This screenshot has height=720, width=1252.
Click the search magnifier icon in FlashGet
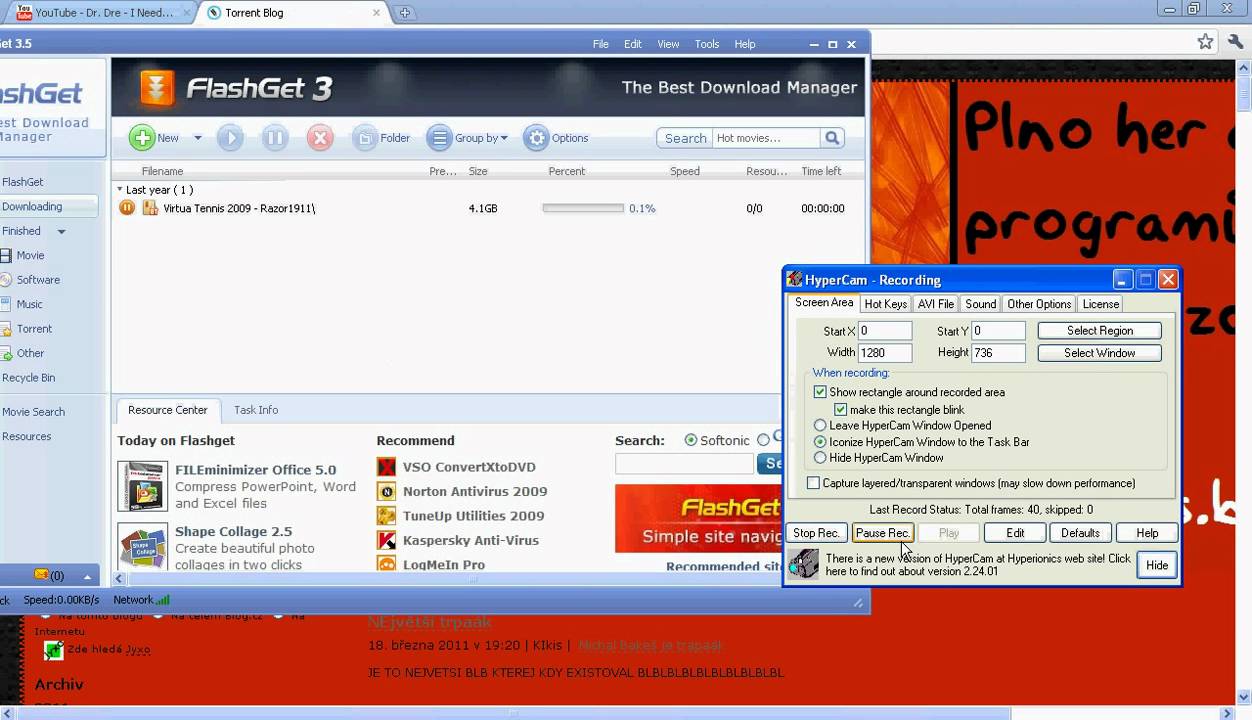[x=832, y=138]
